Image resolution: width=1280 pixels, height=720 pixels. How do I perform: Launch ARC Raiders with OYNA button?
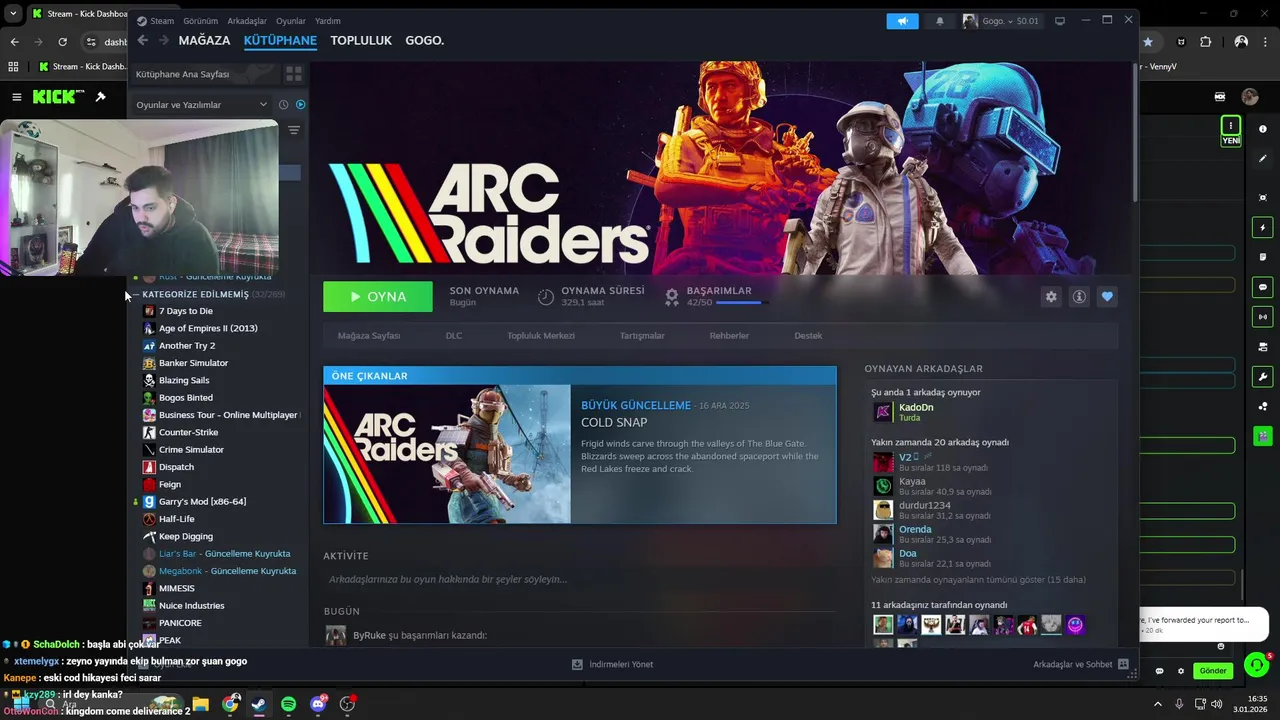click(378, 297)
